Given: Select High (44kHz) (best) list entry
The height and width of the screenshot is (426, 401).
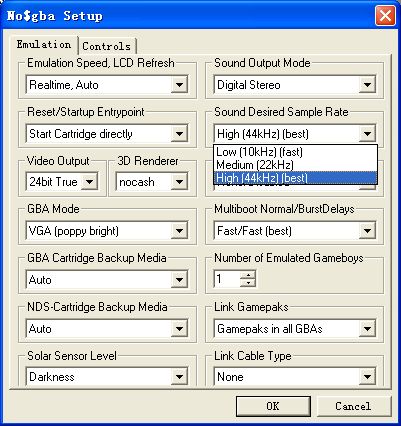Looking at the screenshot, I should tap(295, 178).
